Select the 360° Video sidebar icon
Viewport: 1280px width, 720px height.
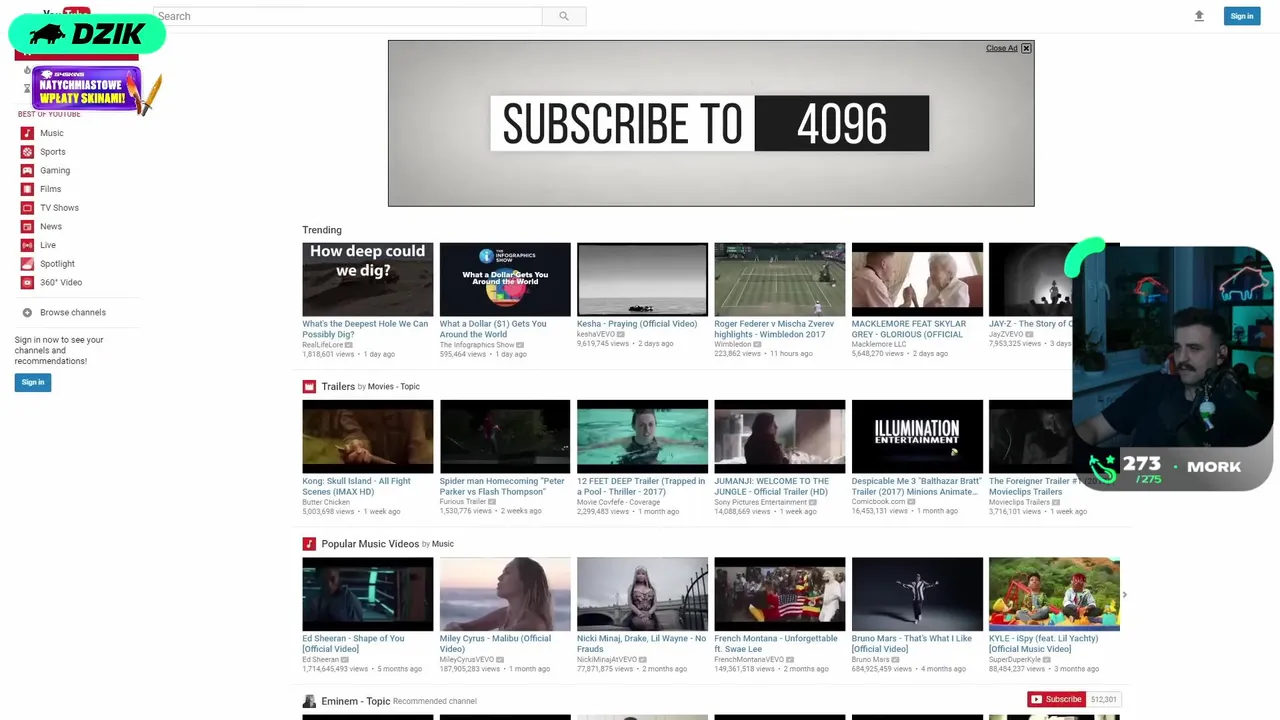tap(27, 282)
